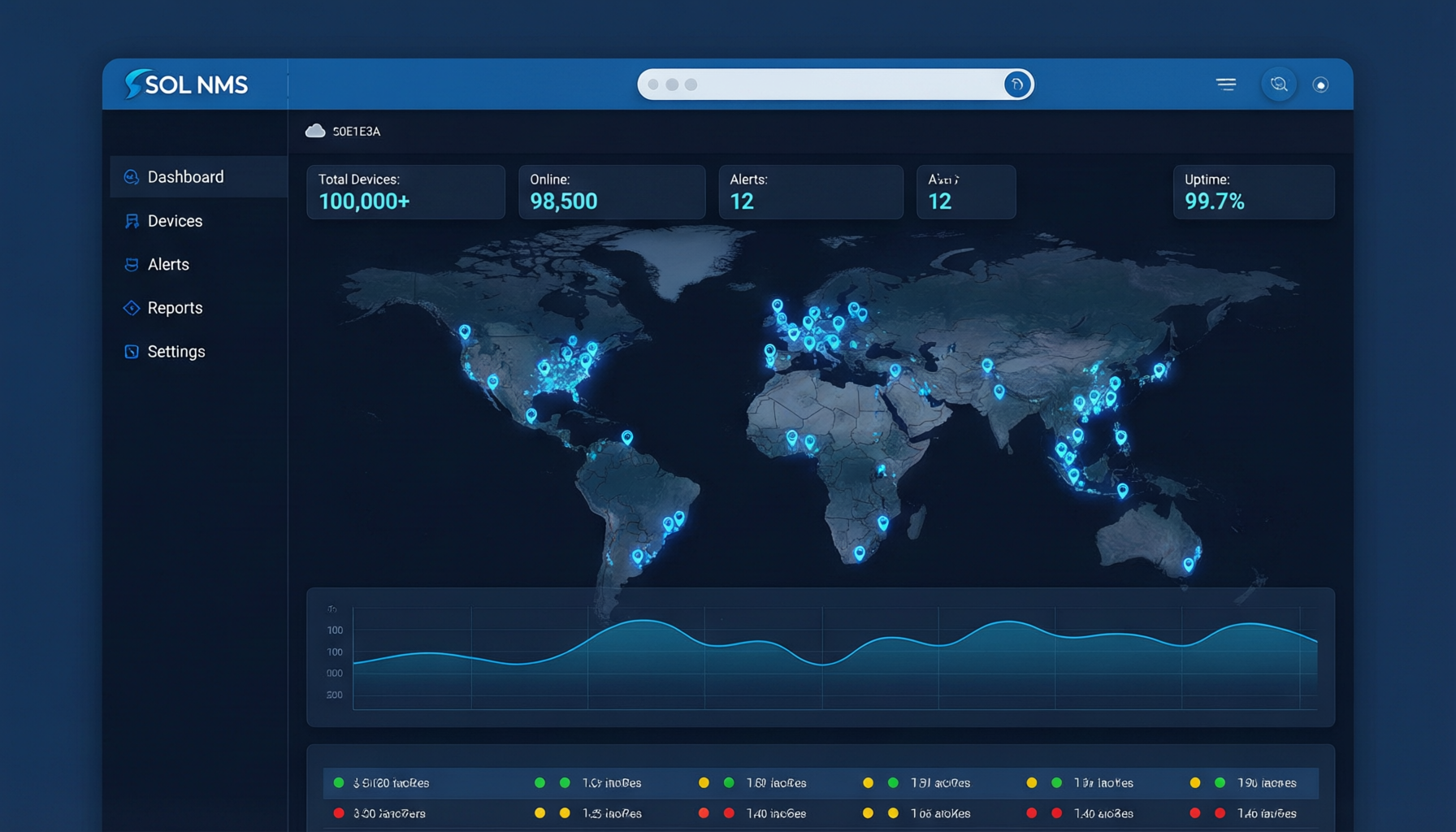The height and width of the screenshot is (832, 1456).
Task: Click the Reports diamond icon
Action: 132,308
